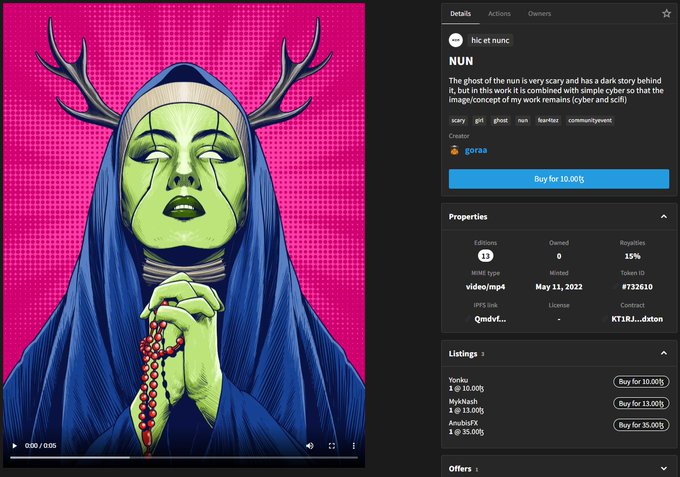
Task: Select the scary tag
Action: 458,121
